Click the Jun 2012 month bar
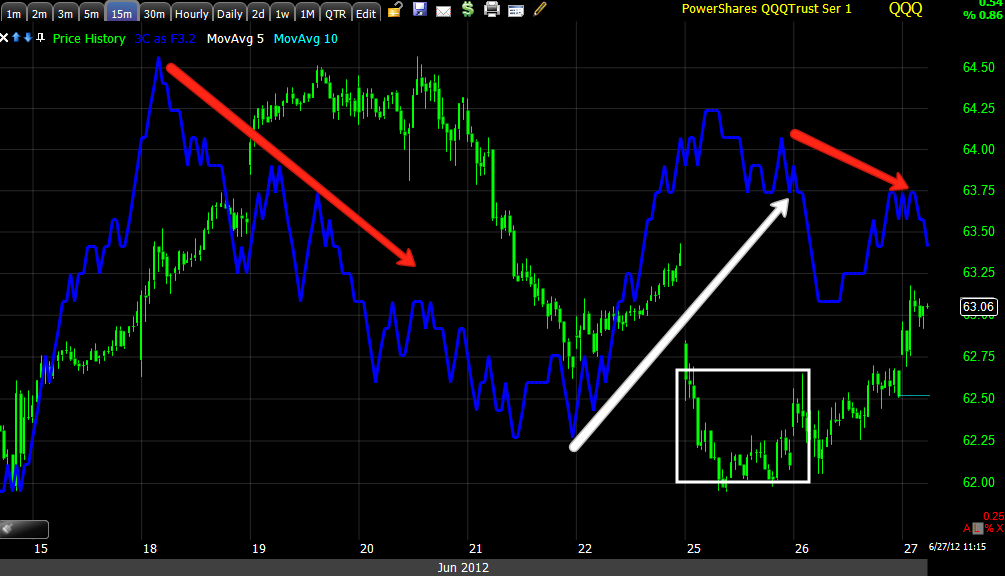 point(463,568)
